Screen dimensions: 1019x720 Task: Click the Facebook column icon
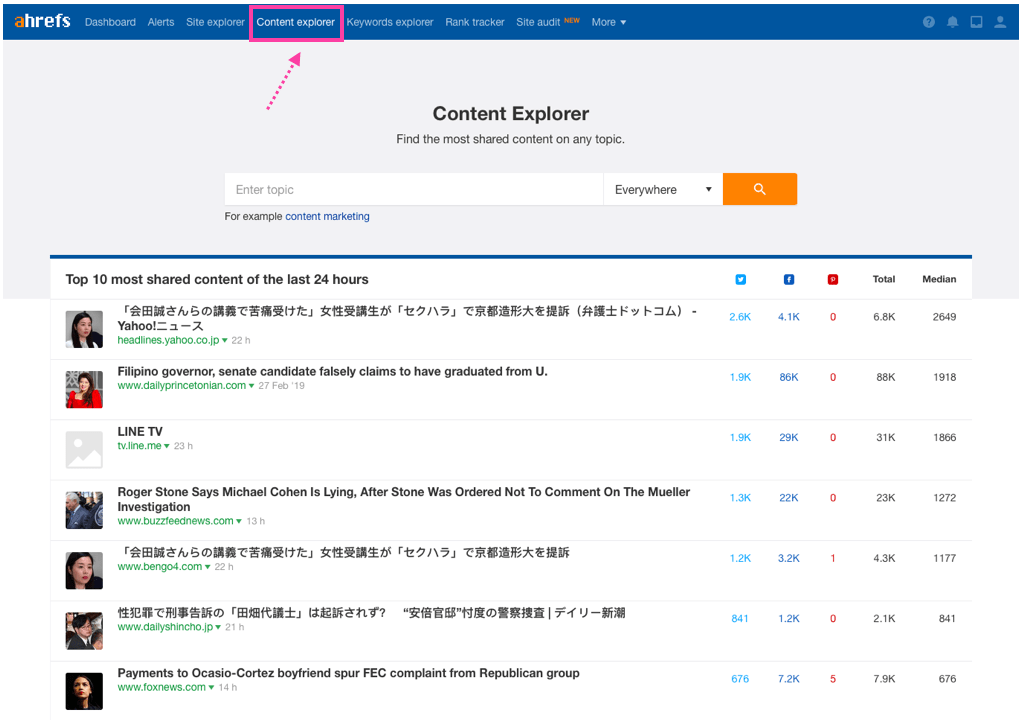(788, 279)
